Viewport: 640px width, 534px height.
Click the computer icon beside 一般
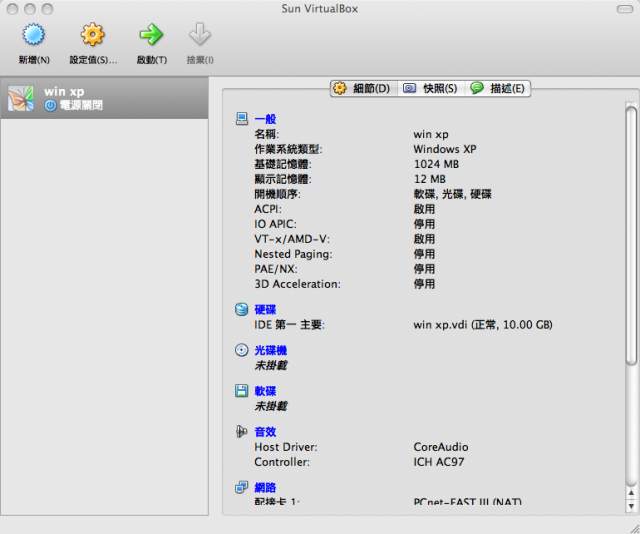(242, 119)
